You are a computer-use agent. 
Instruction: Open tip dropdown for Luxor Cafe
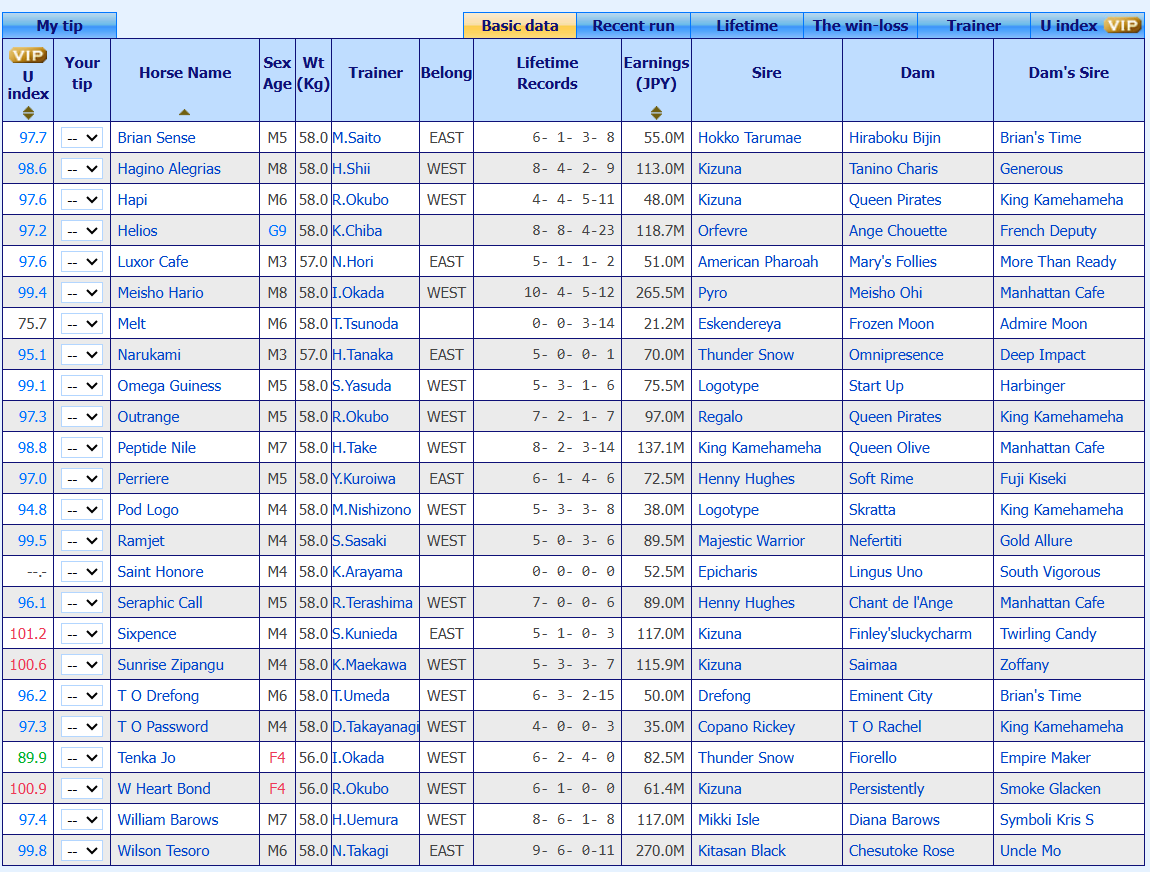pos(81,262)
